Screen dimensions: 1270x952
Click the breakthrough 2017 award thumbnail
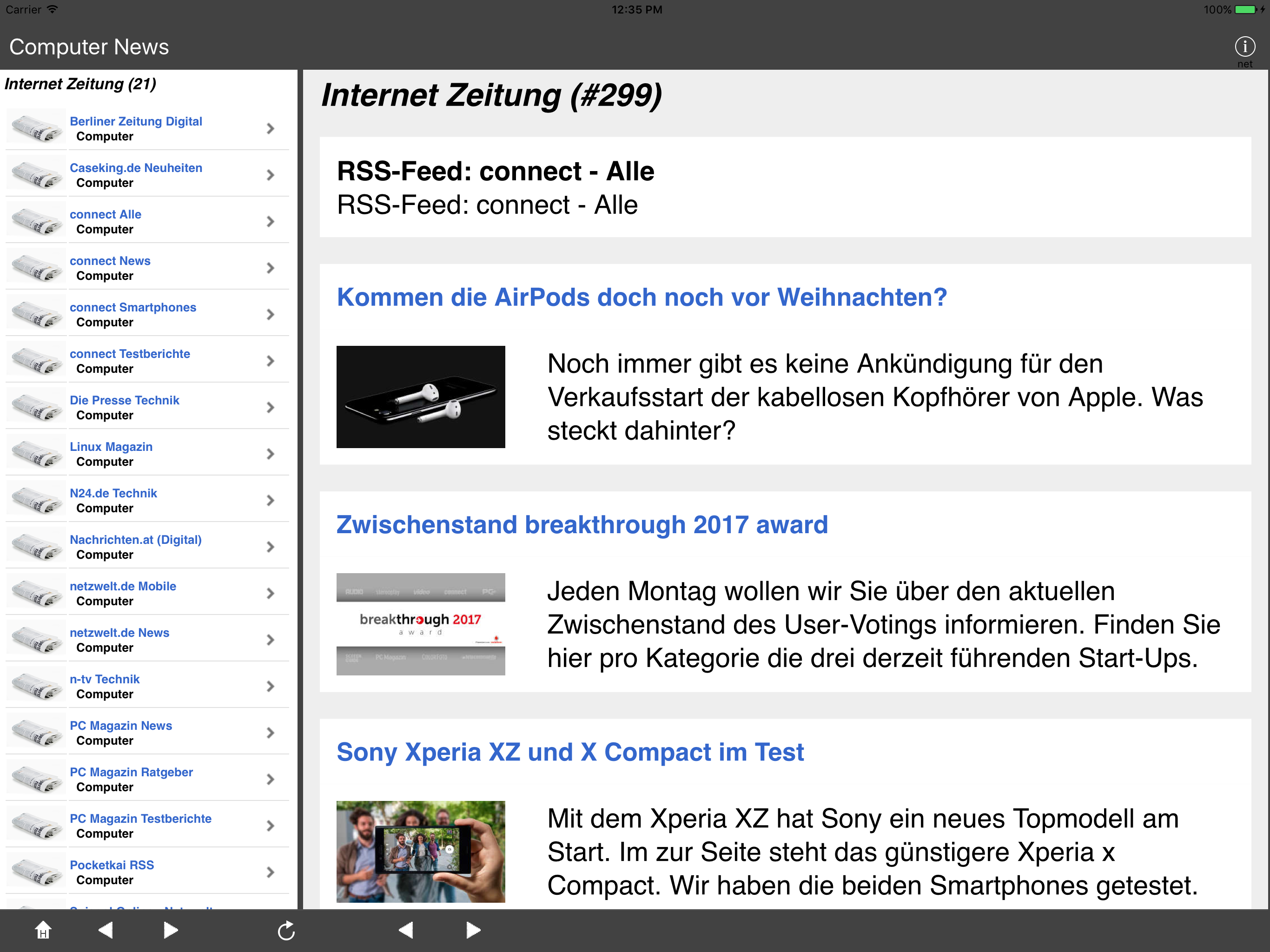click(x=420, y=624)
